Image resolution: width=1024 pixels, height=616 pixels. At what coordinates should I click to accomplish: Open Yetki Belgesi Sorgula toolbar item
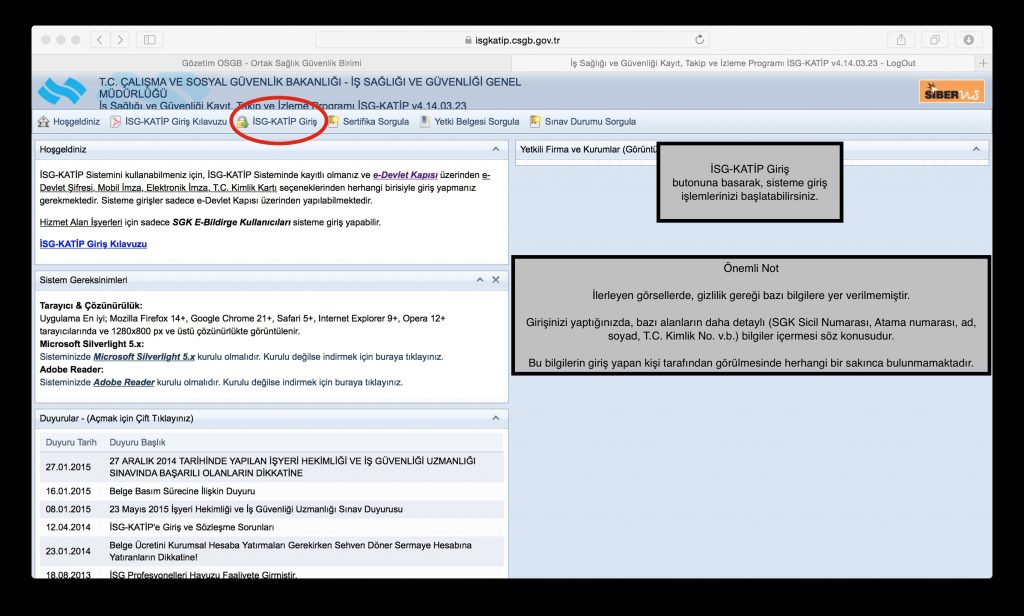470,122
